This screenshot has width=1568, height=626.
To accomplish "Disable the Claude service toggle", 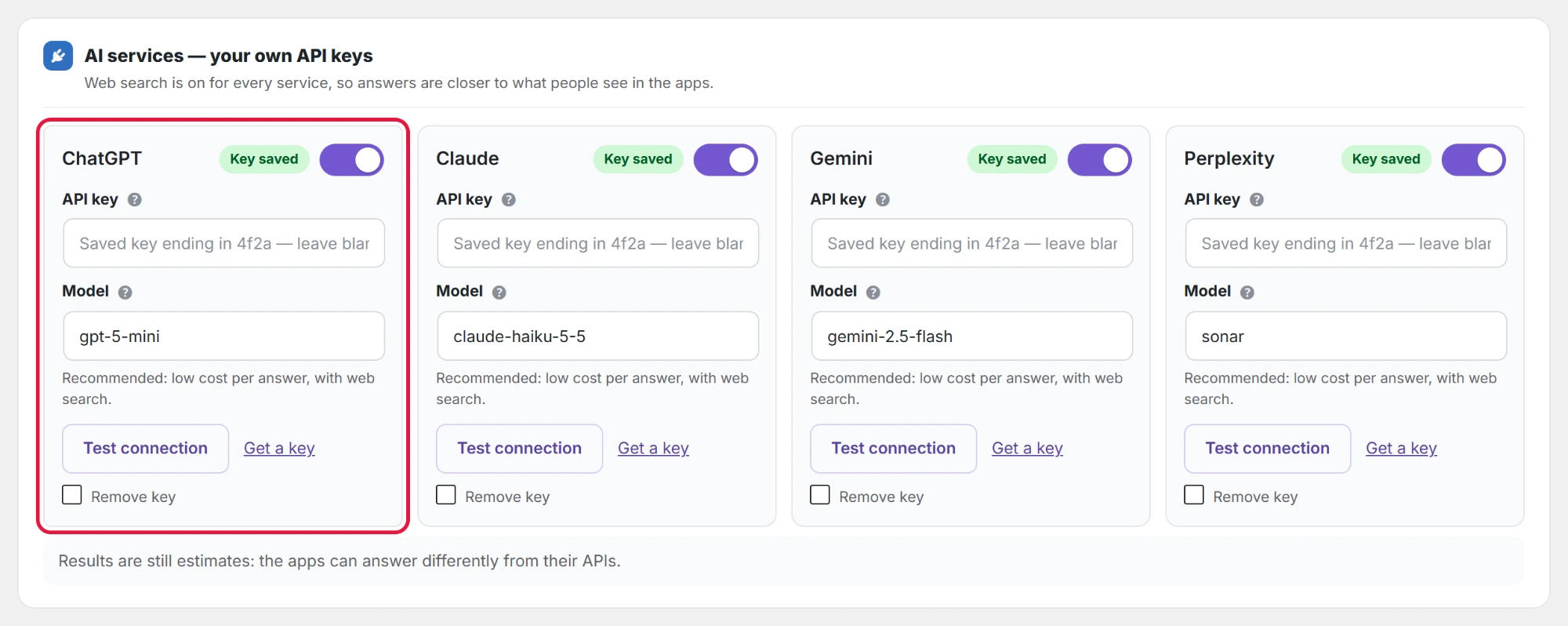I will (x=726, y=159).
